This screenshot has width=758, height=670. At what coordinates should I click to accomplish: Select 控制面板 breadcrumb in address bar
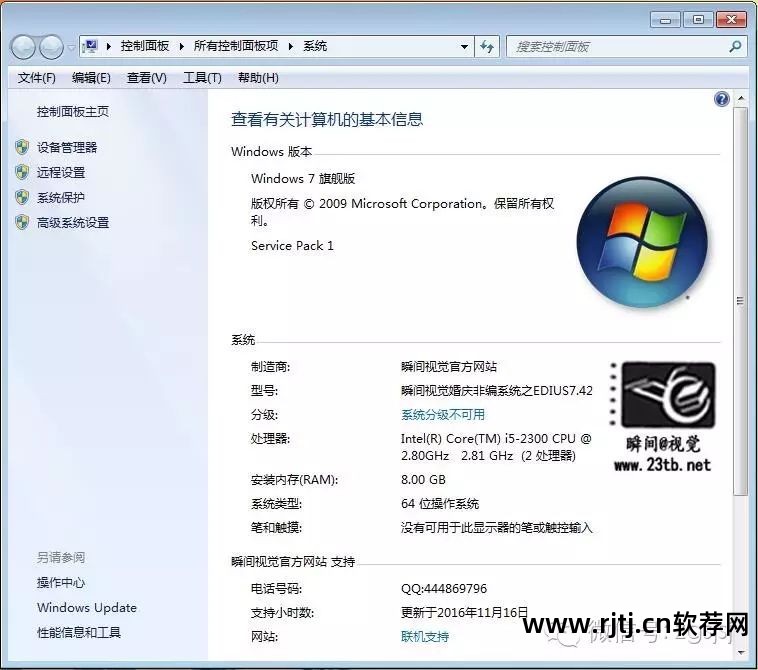click(x=145, y=46)
